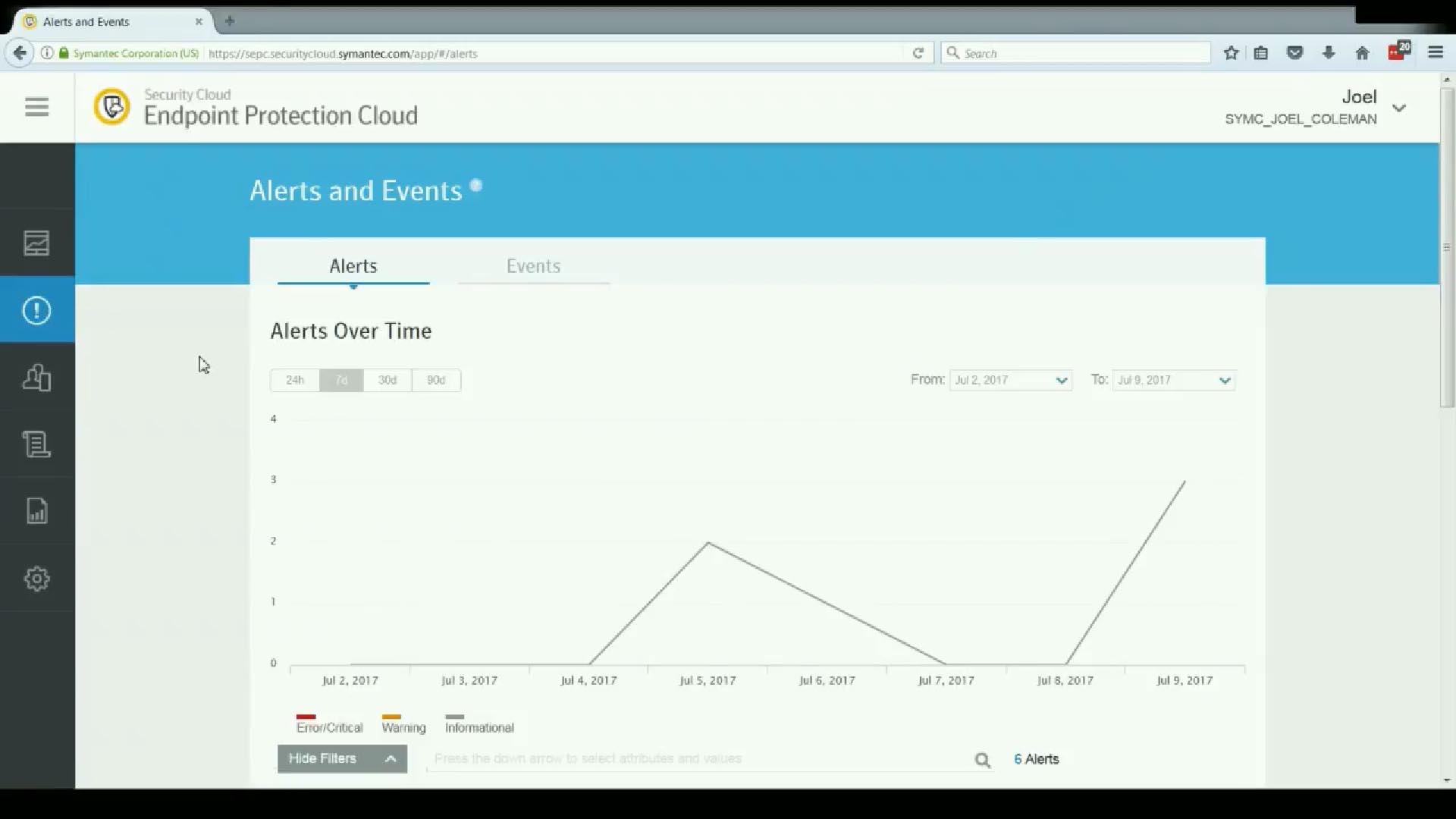Click the hamburger menu beside product logo

tap(36, 107)
